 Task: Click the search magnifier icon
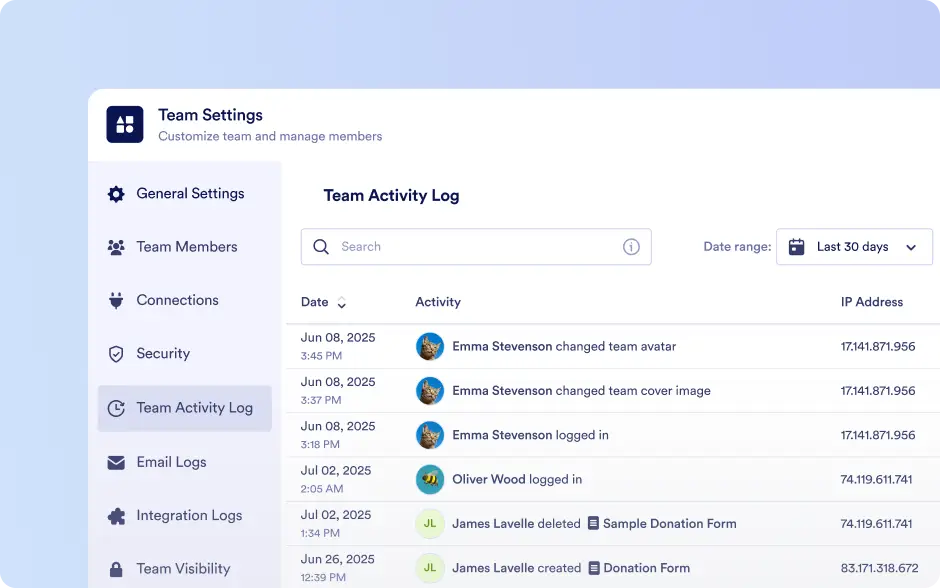[321, 246]
